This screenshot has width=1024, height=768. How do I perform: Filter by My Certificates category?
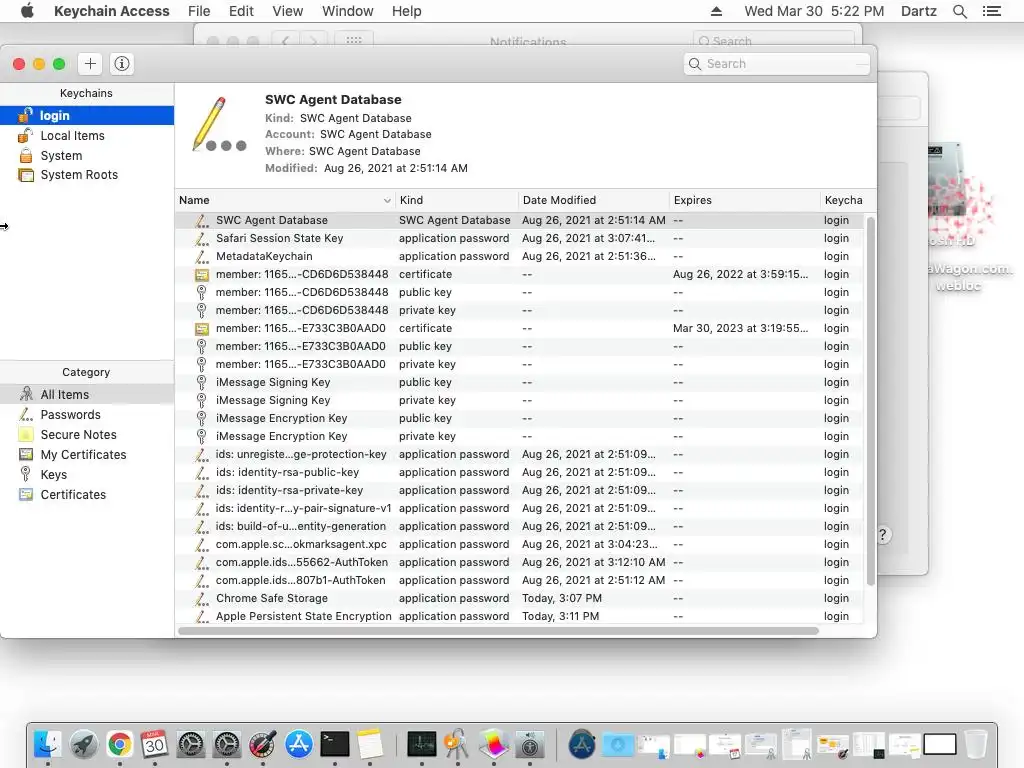pos(87,455)
